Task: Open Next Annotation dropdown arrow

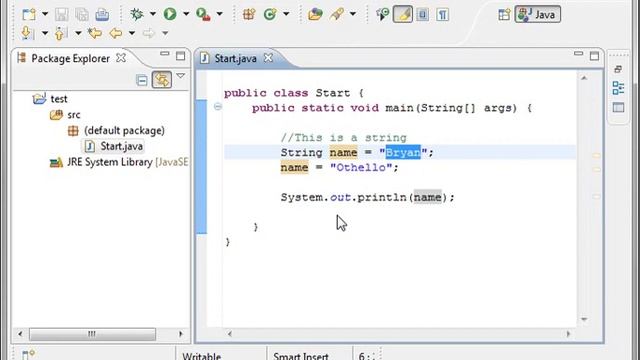Action: (44, 33)
